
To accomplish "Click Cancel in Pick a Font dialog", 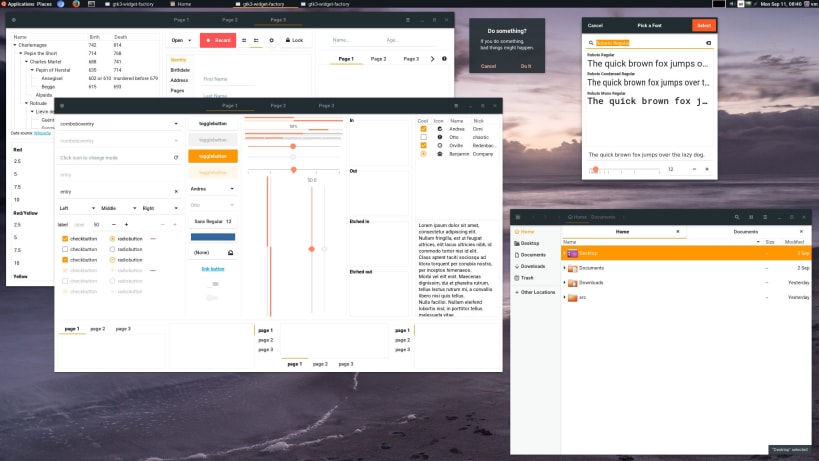I will click(x=595, y=26).
